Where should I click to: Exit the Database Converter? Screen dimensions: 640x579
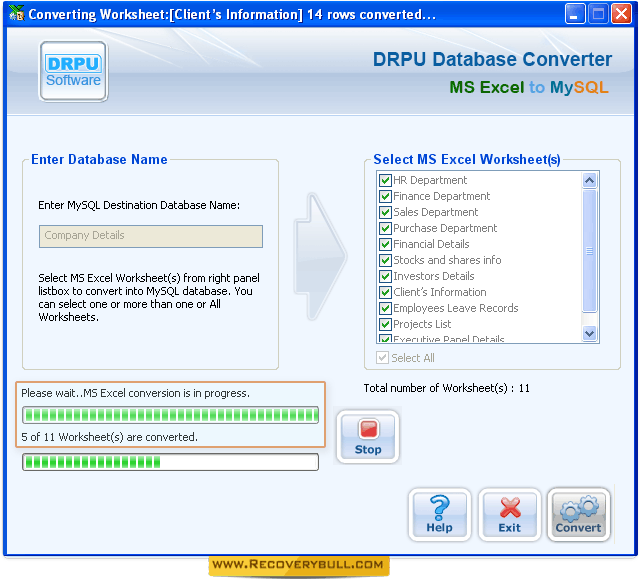pyautogui.click(x=509, y=515)
